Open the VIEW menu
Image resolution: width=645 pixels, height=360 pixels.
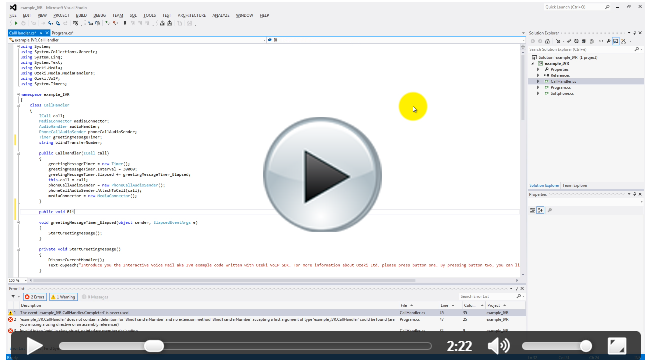(42, 16)
